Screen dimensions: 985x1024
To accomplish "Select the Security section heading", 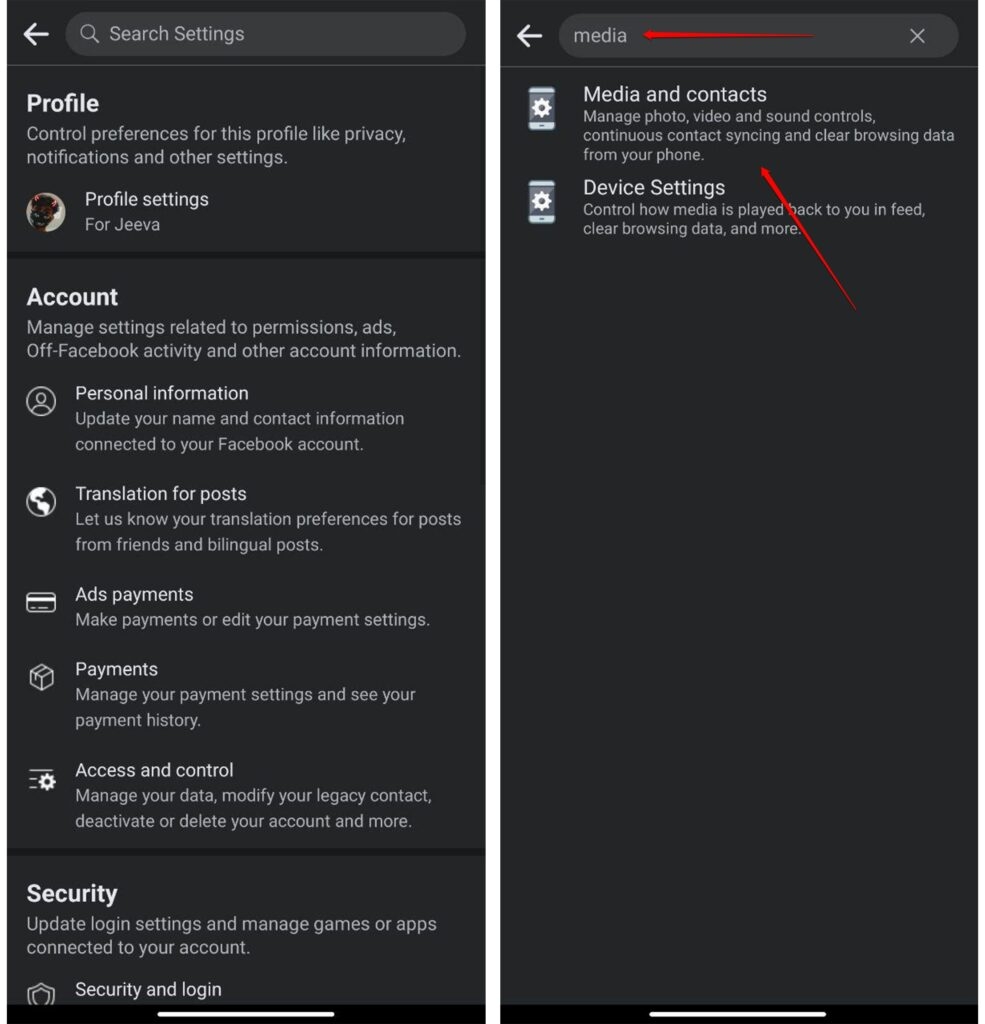I will (x=72, y=893).
